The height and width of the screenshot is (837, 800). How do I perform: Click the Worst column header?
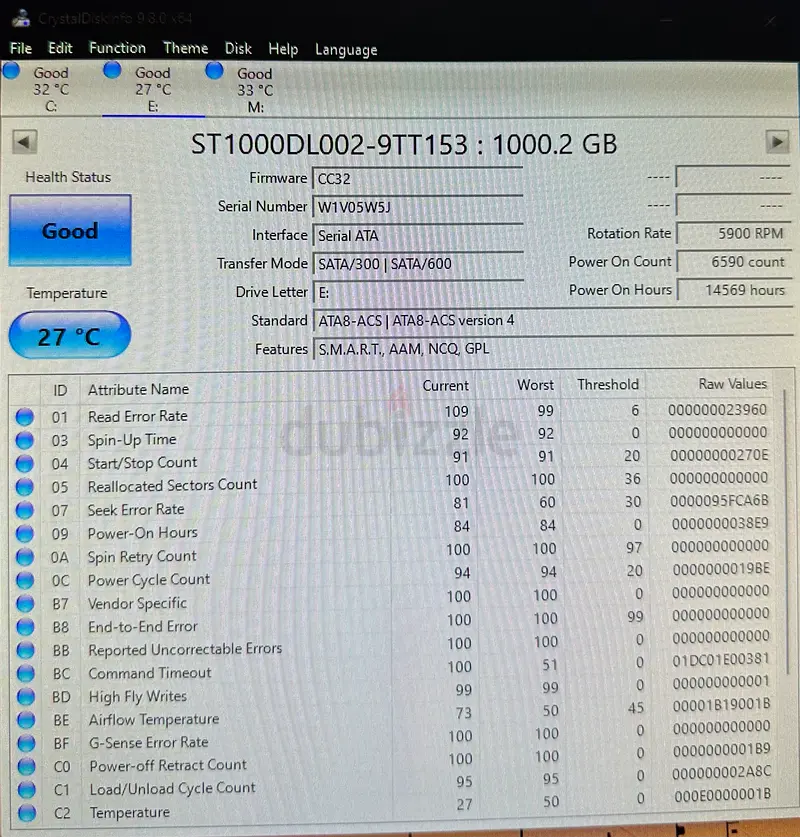point(535,385)
